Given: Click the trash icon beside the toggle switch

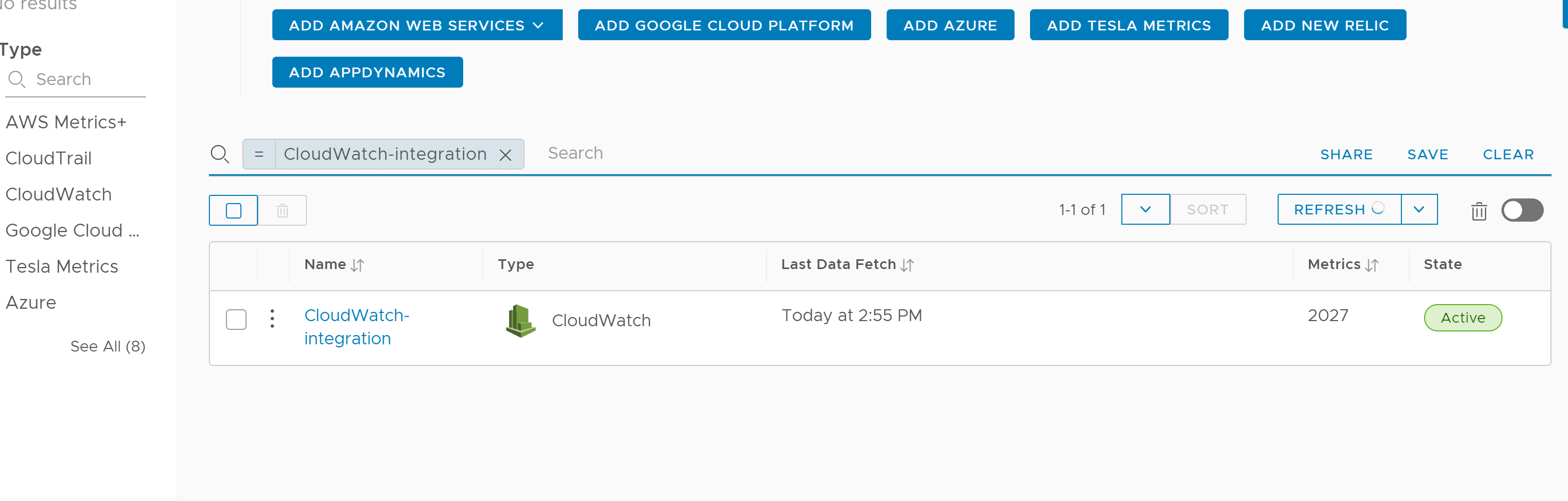Looking at the screenshot, I should point(1479,211).
